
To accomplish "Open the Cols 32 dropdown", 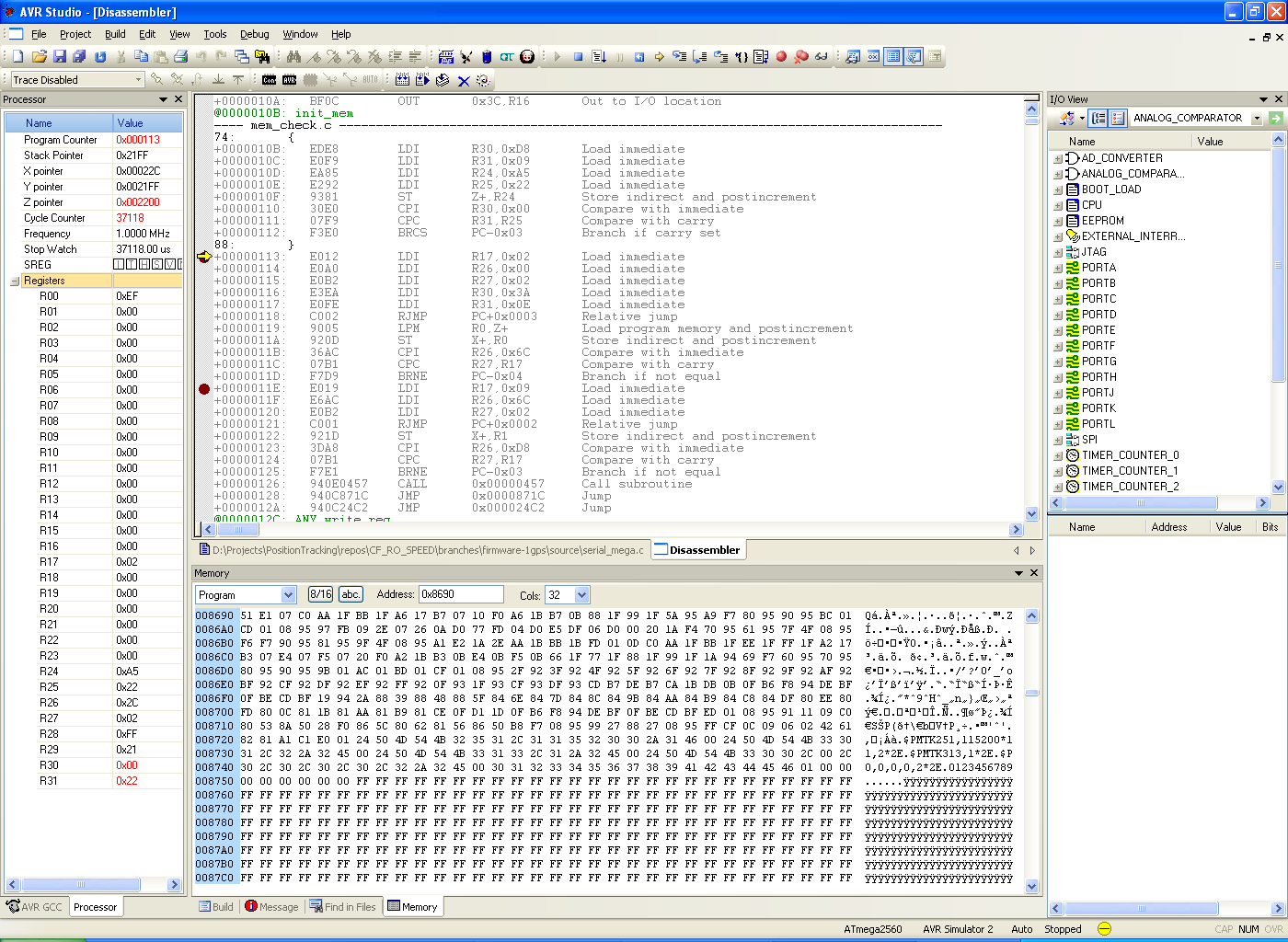I will point(581,595).
